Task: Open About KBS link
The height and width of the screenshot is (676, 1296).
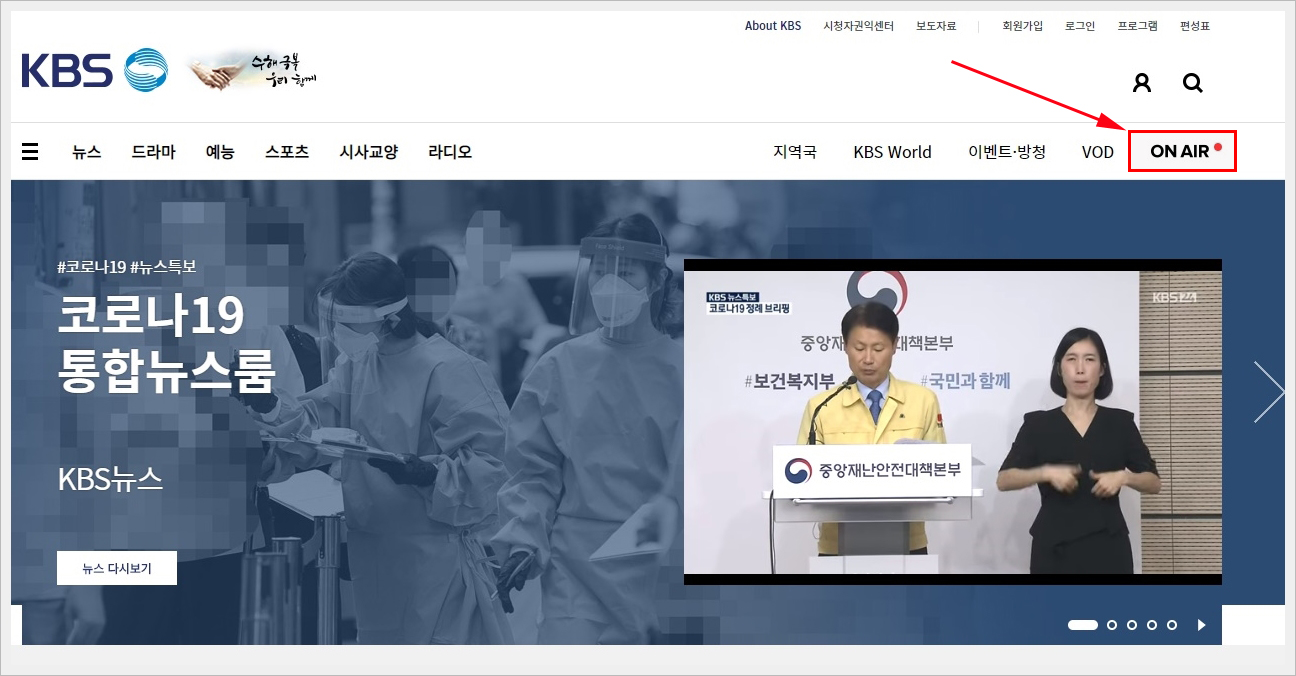Action: coord(773,26)
